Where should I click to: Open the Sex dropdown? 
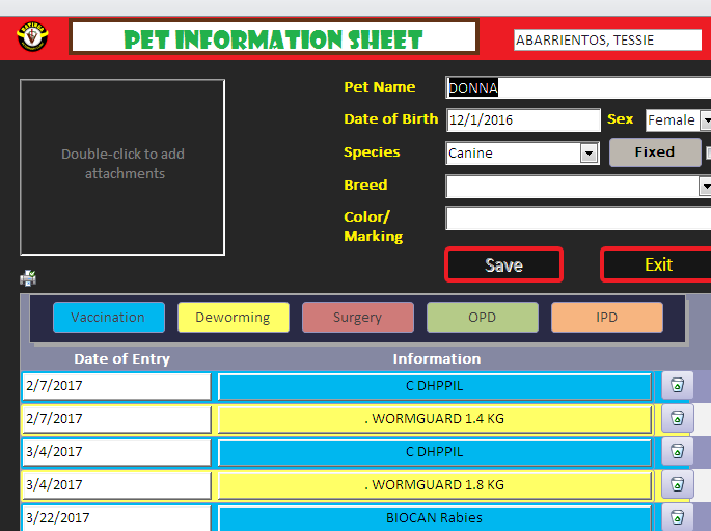705,120
